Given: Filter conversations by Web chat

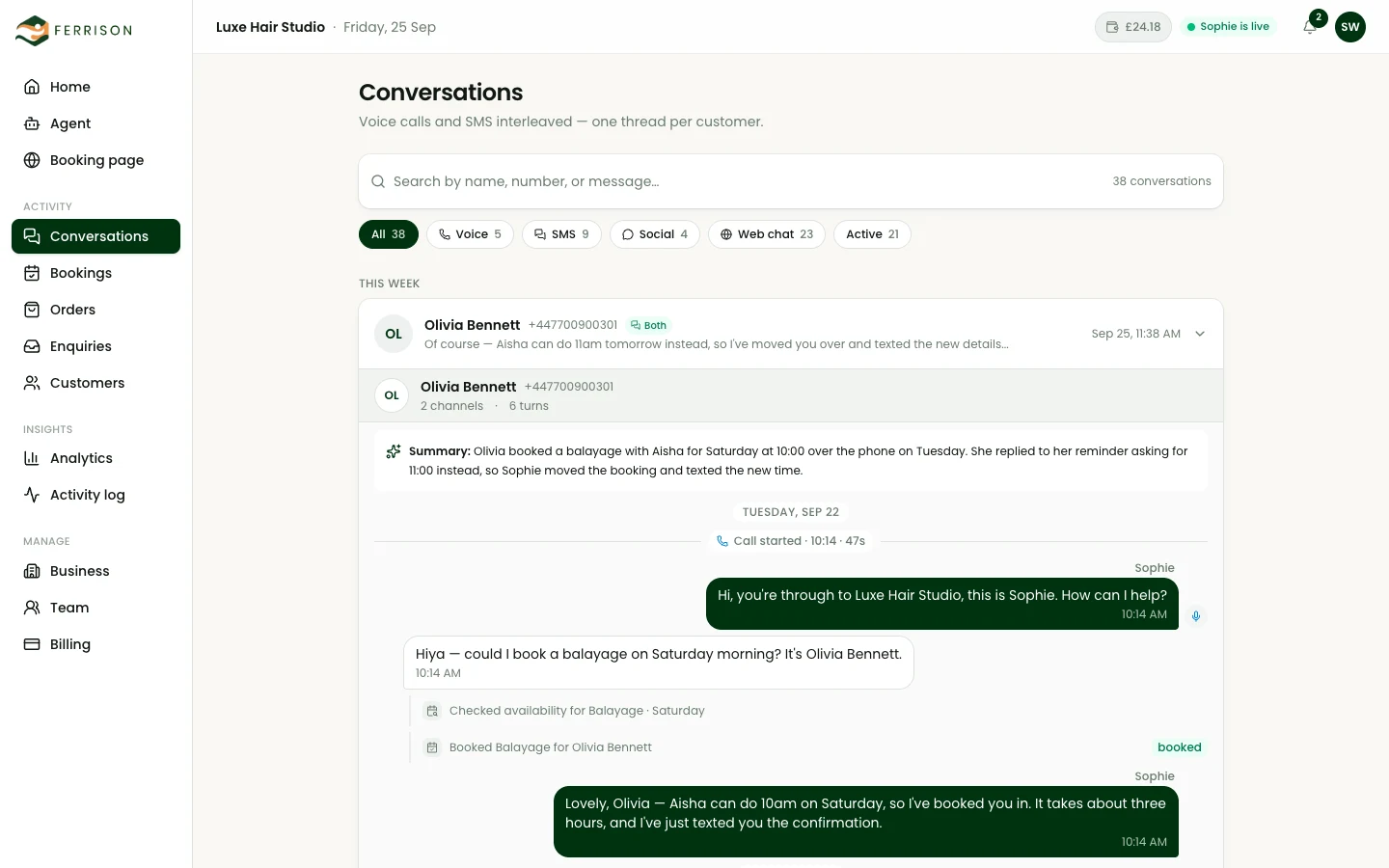Looking at the screenshot, I should pyautogui.click(x=767, y=234).
